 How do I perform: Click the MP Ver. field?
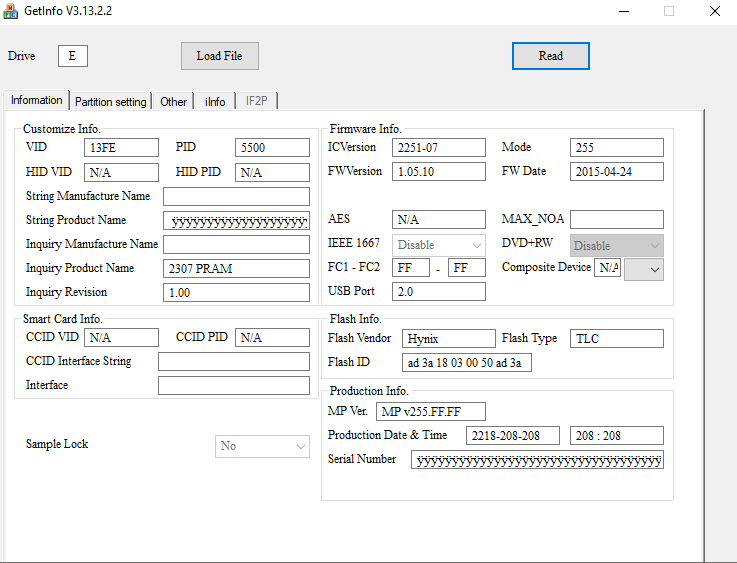431,412
